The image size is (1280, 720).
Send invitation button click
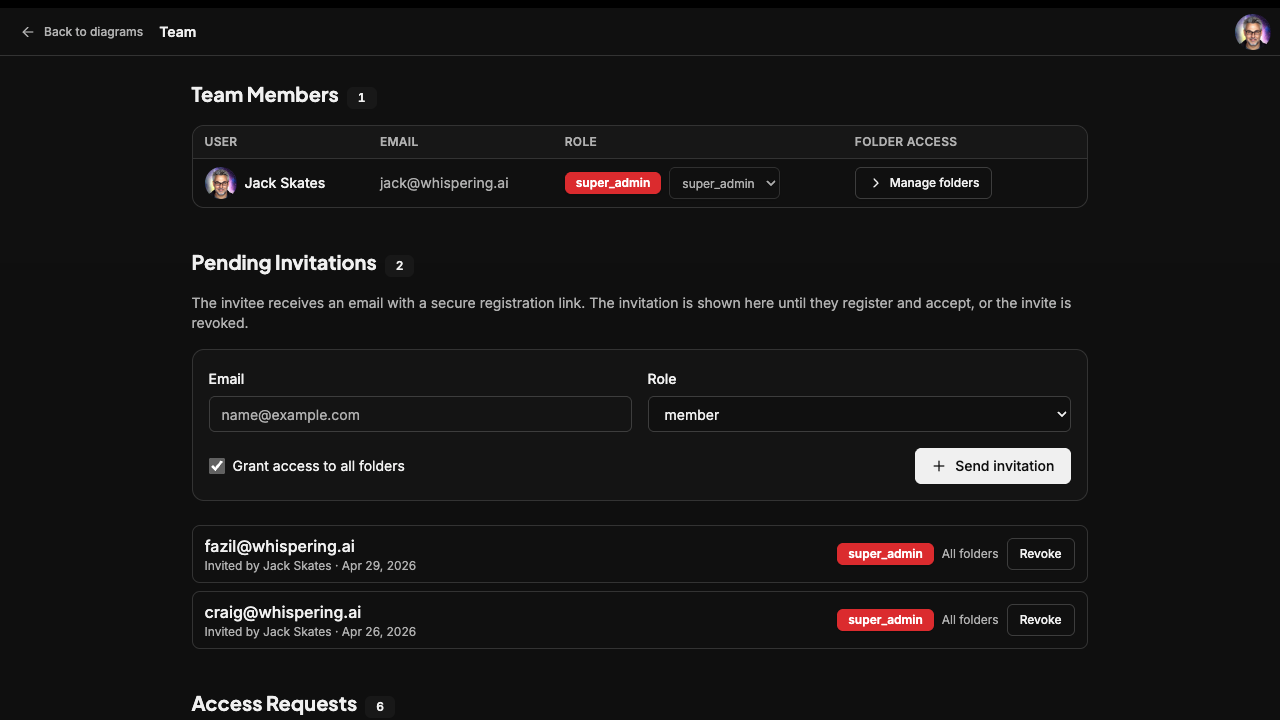tap(993, 466)
